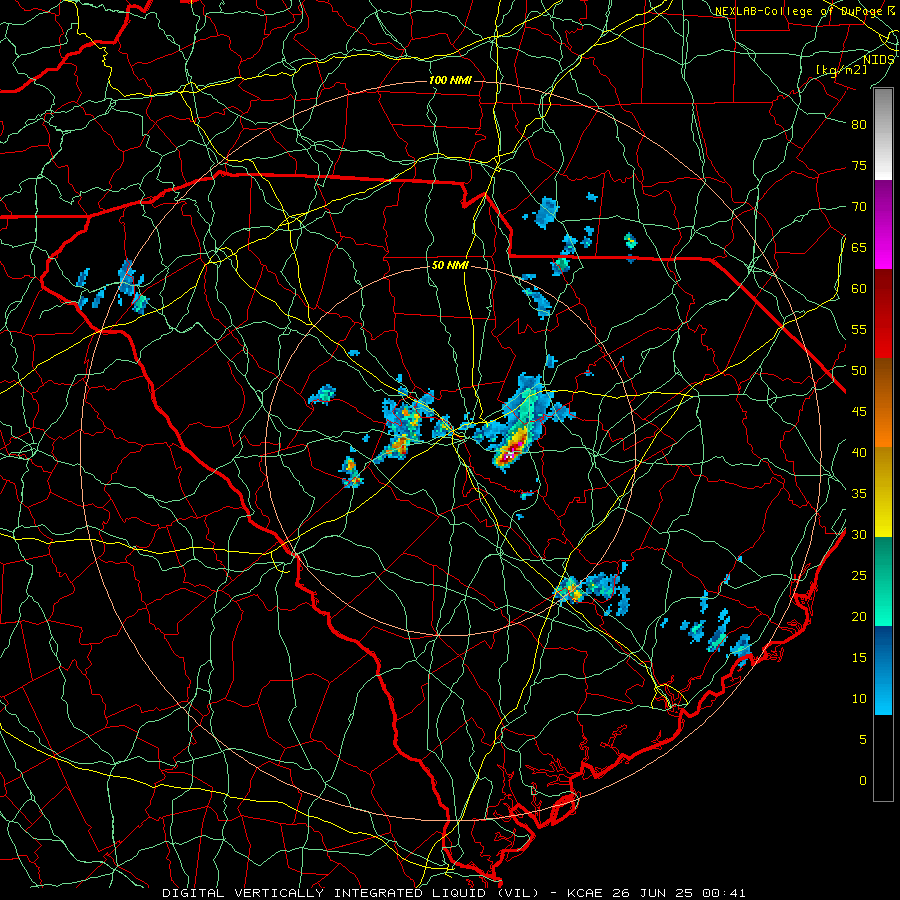This screenshot has width=900, height=900.
Task: Click the 0 value on the VIL scale
Action: pyautogui.click(x=863, y=781)
